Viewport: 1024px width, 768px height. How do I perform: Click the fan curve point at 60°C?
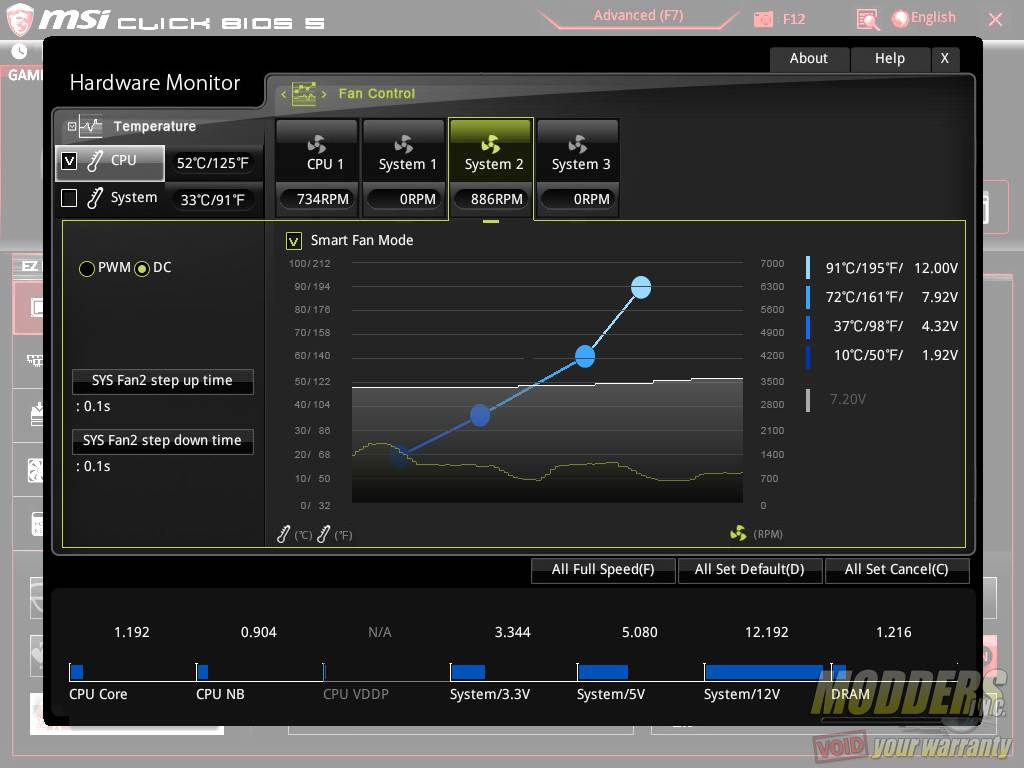tap(584, 356)
